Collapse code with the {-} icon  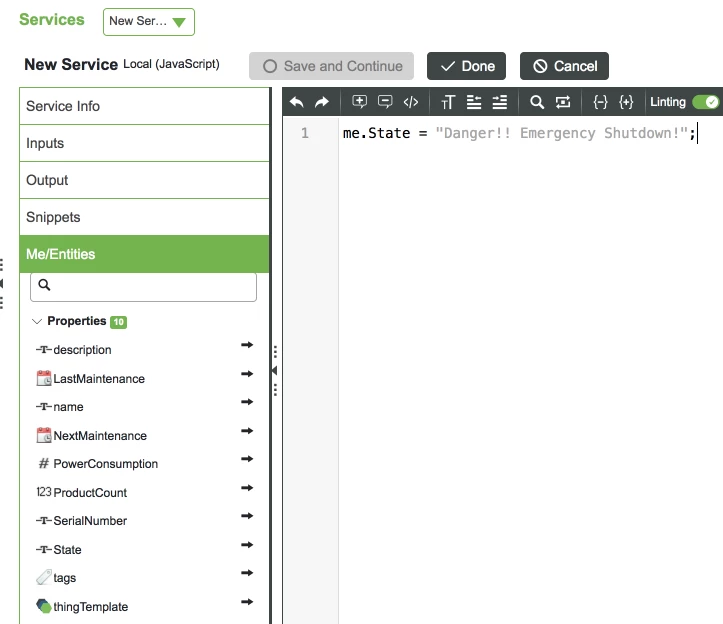tap(600, 102)
